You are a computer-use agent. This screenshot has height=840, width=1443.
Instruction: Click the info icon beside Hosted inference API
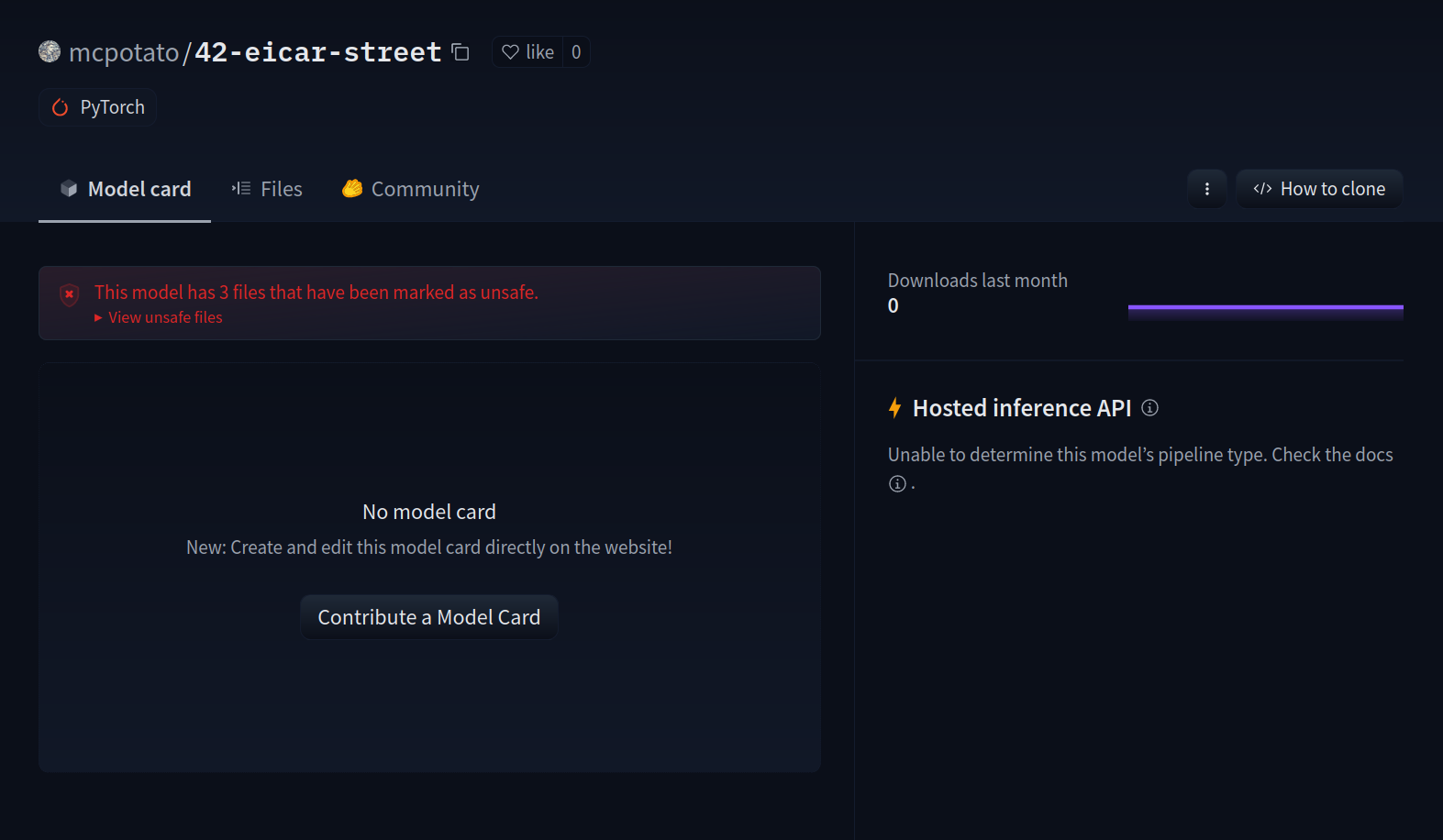click(1149, 408)
